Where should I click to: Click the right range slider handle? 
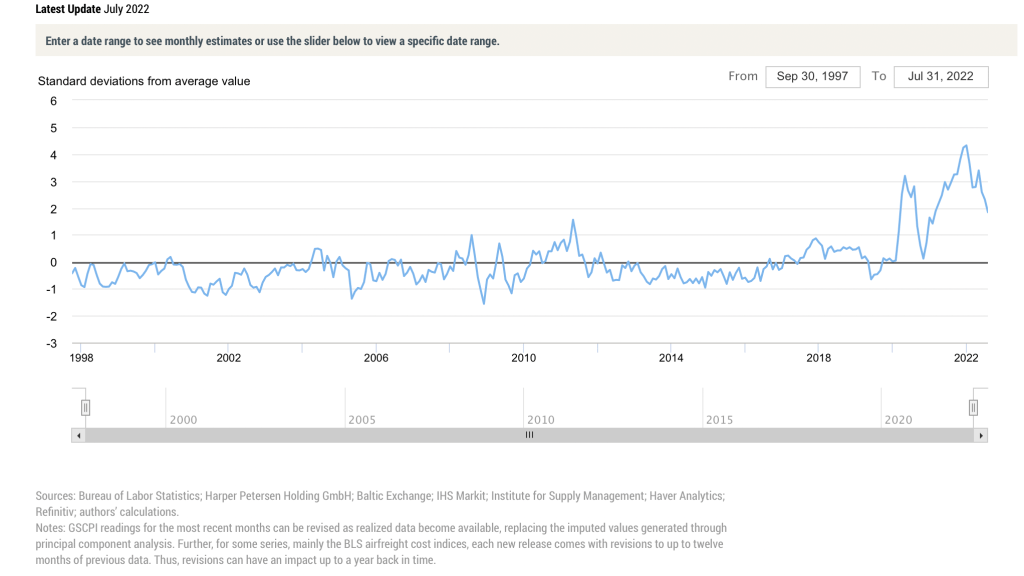click(973, 407)
